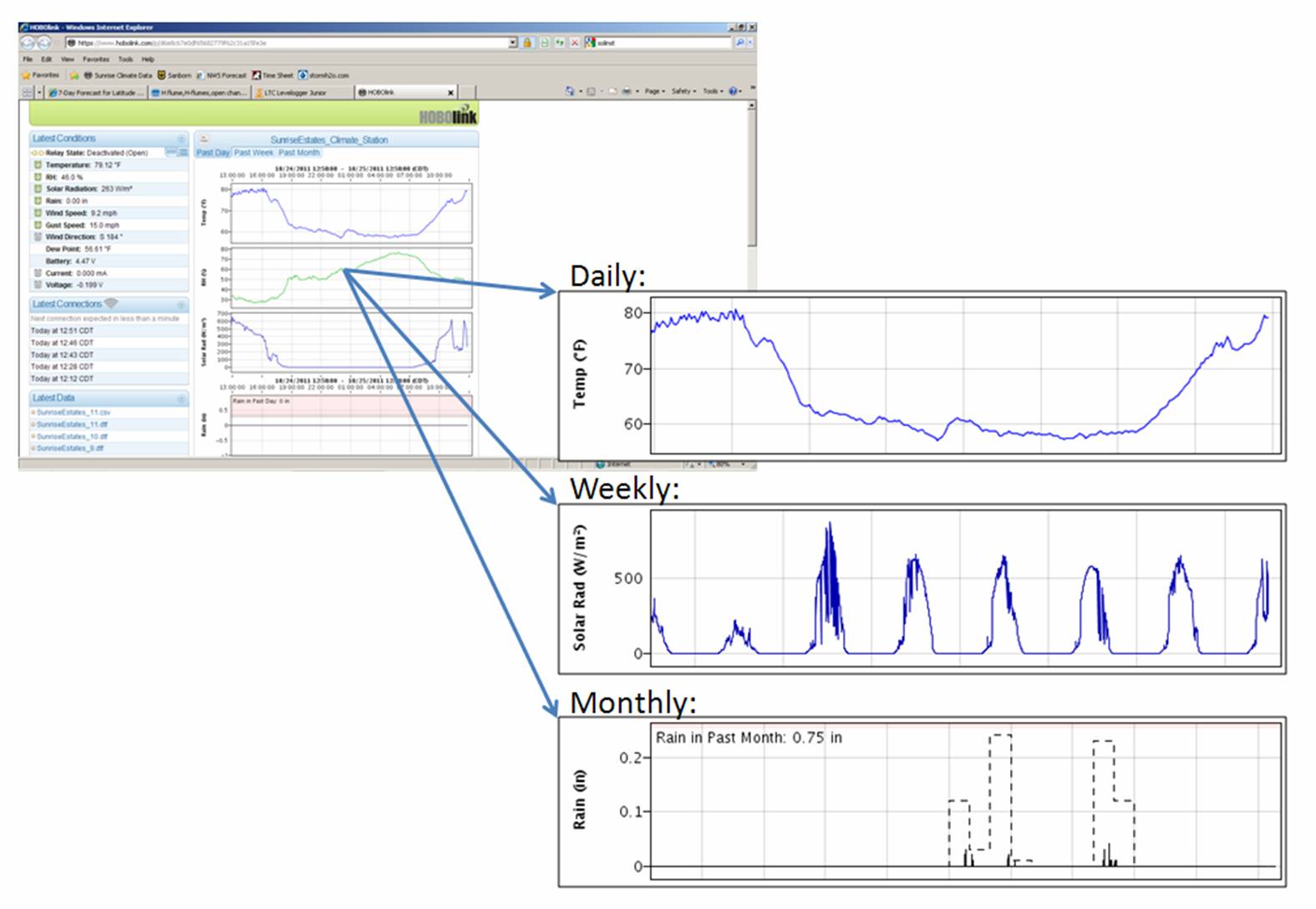Open the address bar history dropdown

pyautogui.click(x=513, y=43)
